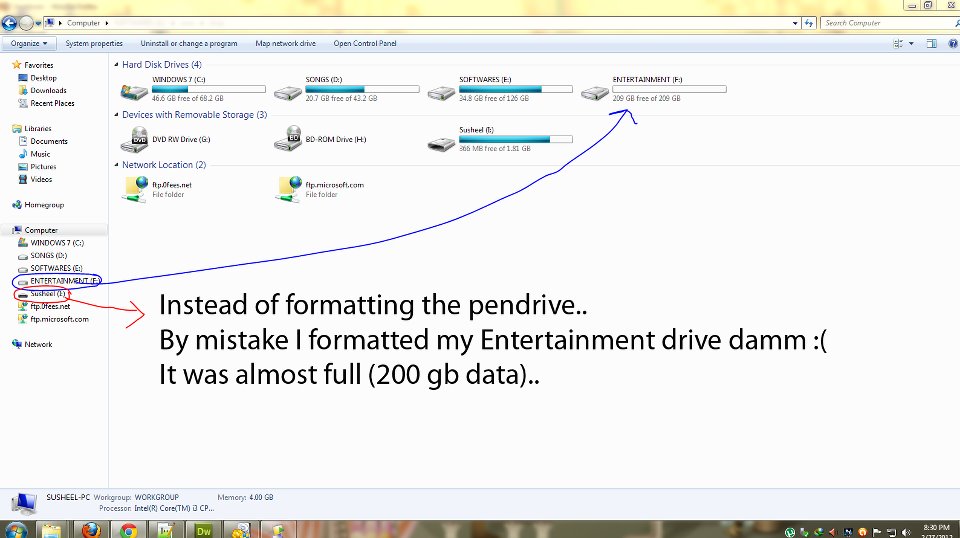Screen dimensions: 960x538
Task: Click System properties in the toolbar
Action: pyautogui.click(x=94, y=44)
